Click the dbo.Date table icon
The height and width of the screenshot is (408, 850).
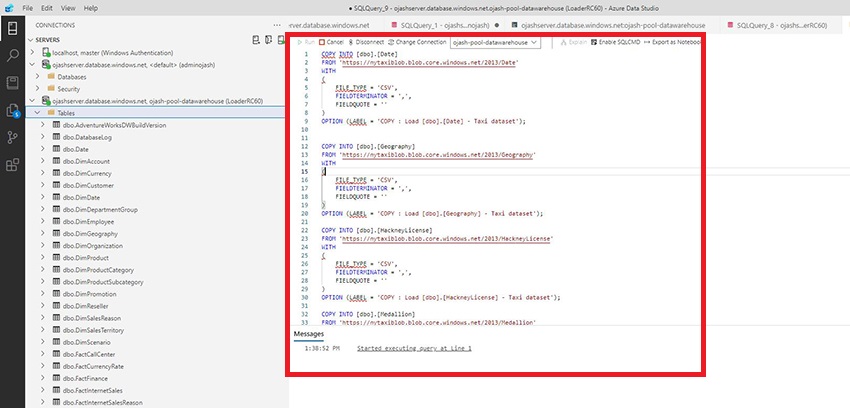click(56, 149)
